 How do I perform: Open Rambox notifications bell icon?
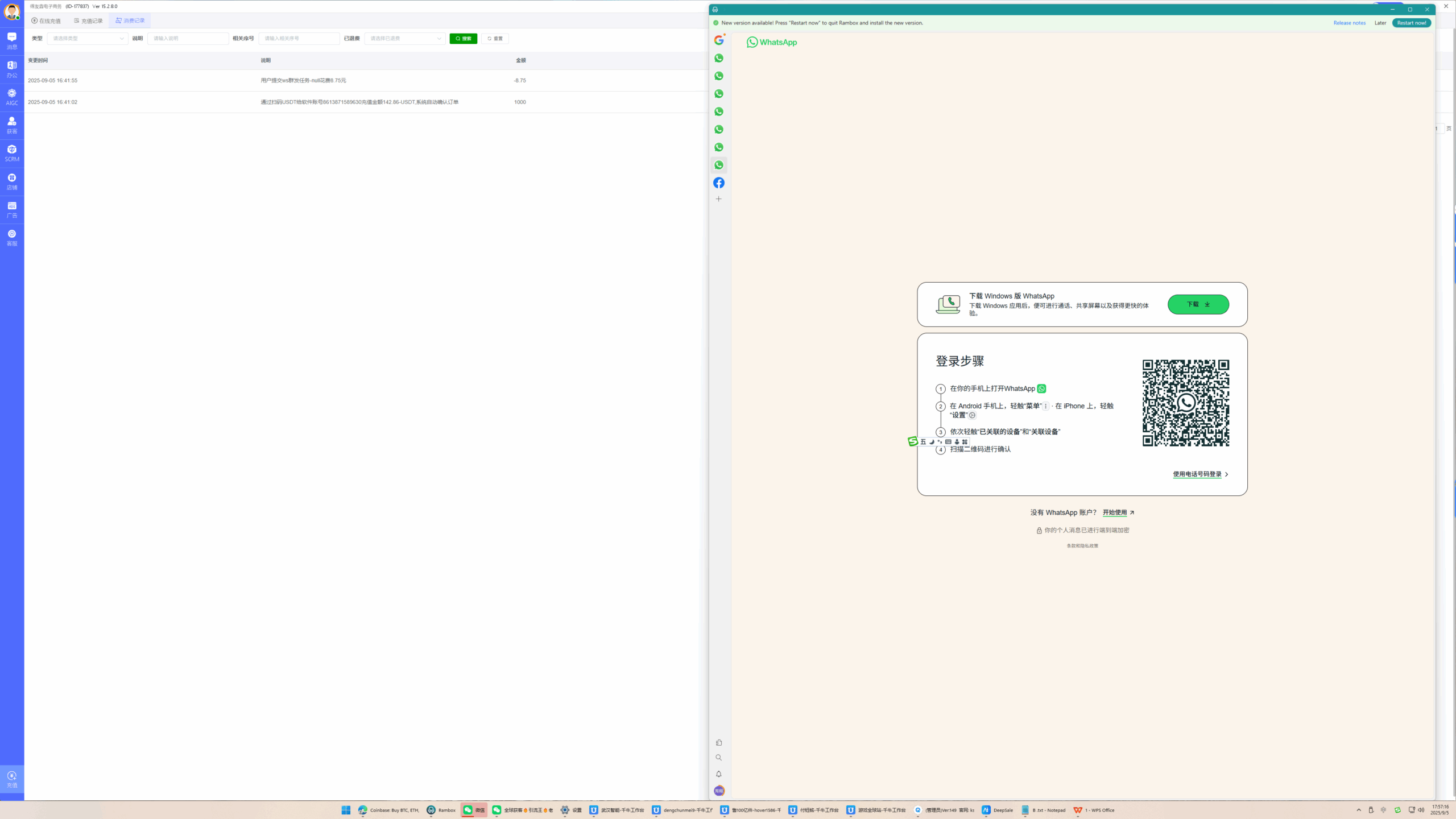point(719,774)
